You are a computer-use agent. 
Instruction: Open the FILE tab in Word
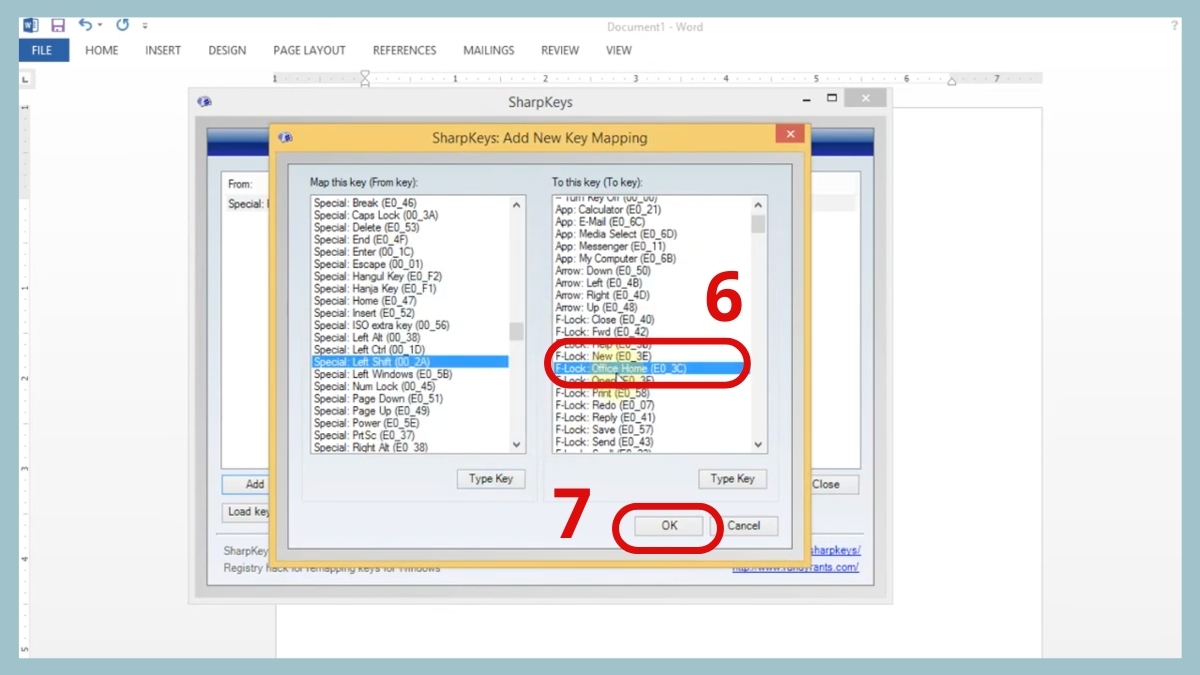[x=42, y=50]
